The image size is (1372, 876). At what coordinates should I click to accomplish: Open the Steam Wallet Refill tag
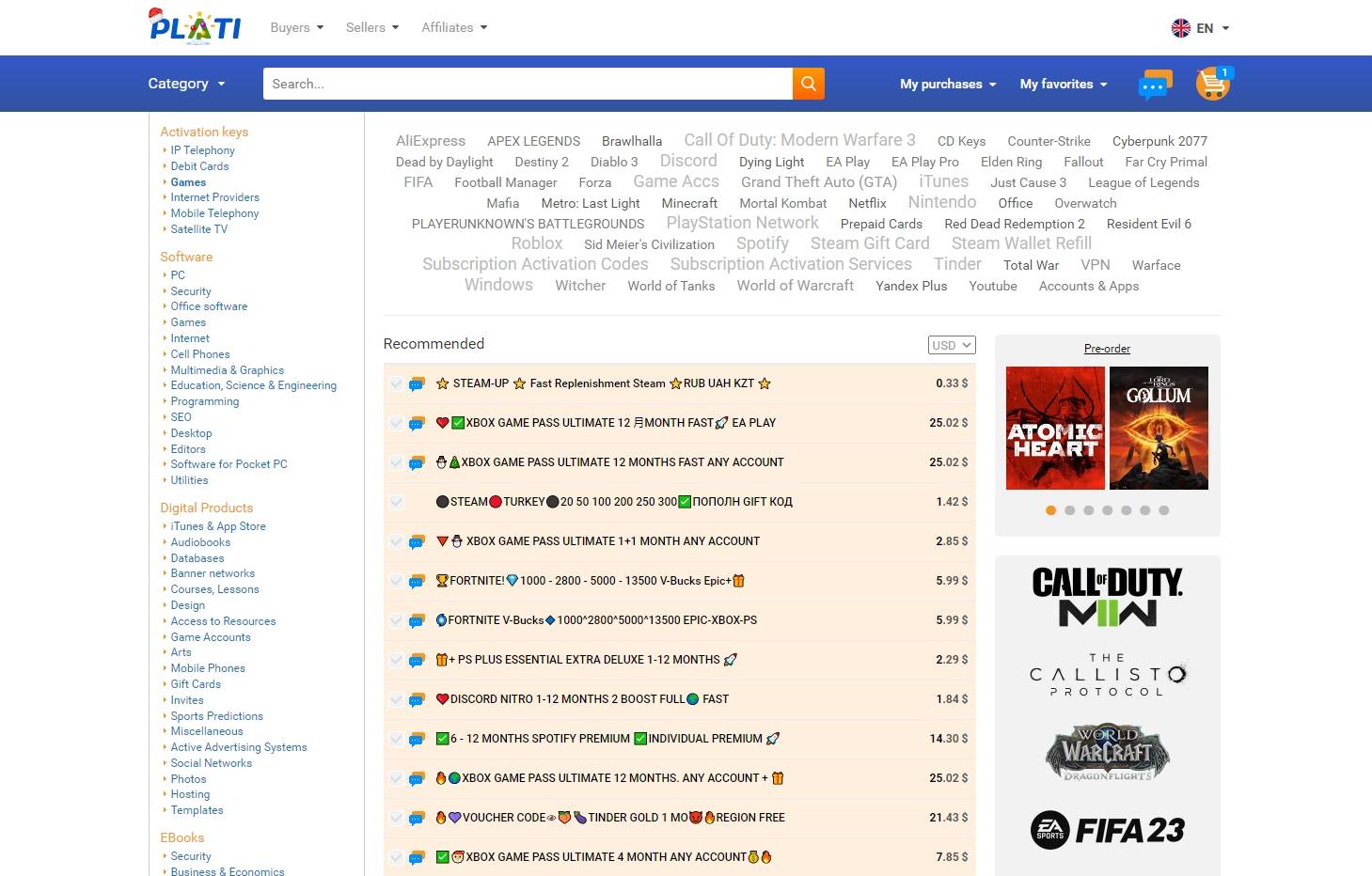coord(1021,243)
